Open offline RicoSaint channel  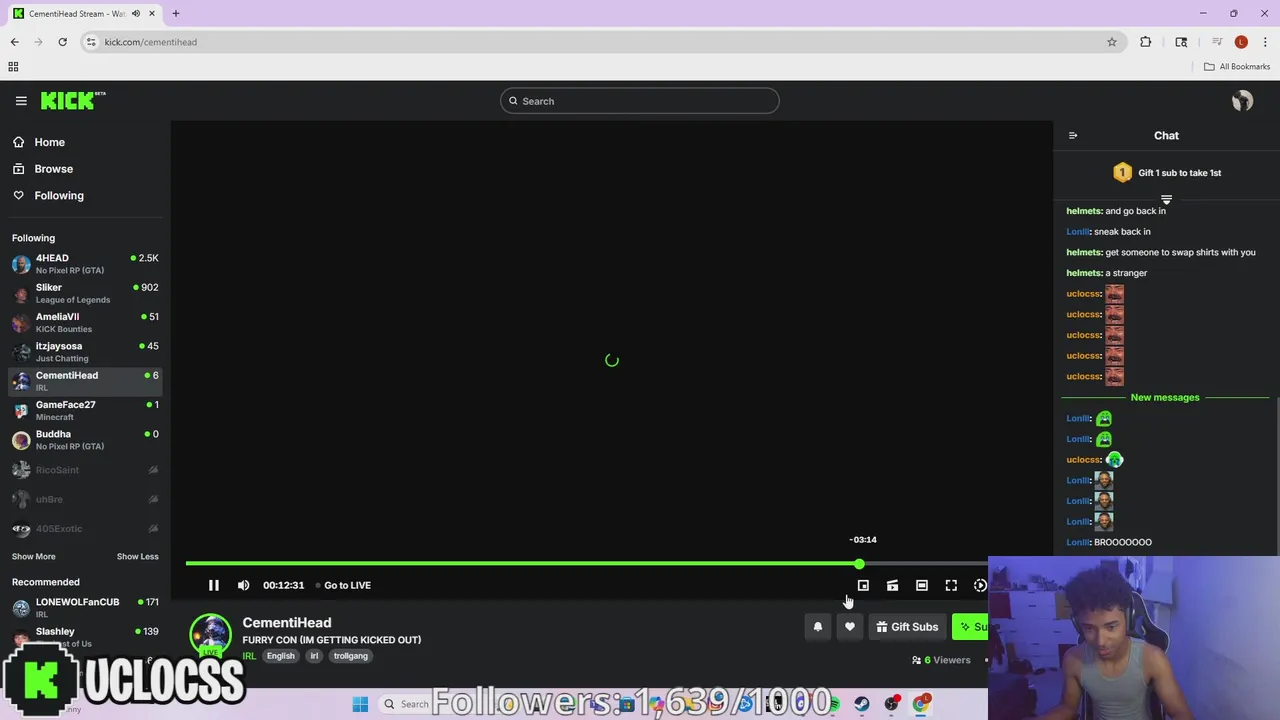[85, 470]
